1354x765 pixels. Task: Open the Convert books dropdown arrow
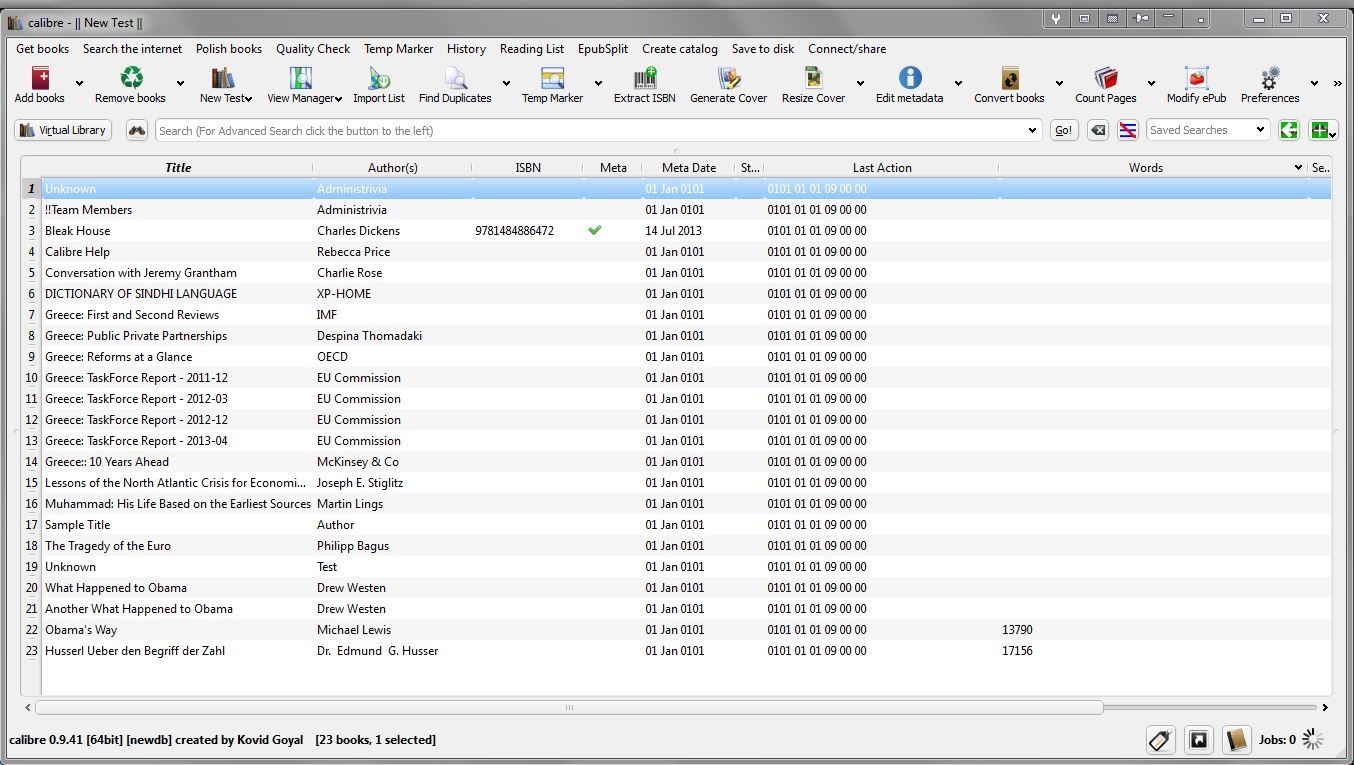pos(1059,84)
